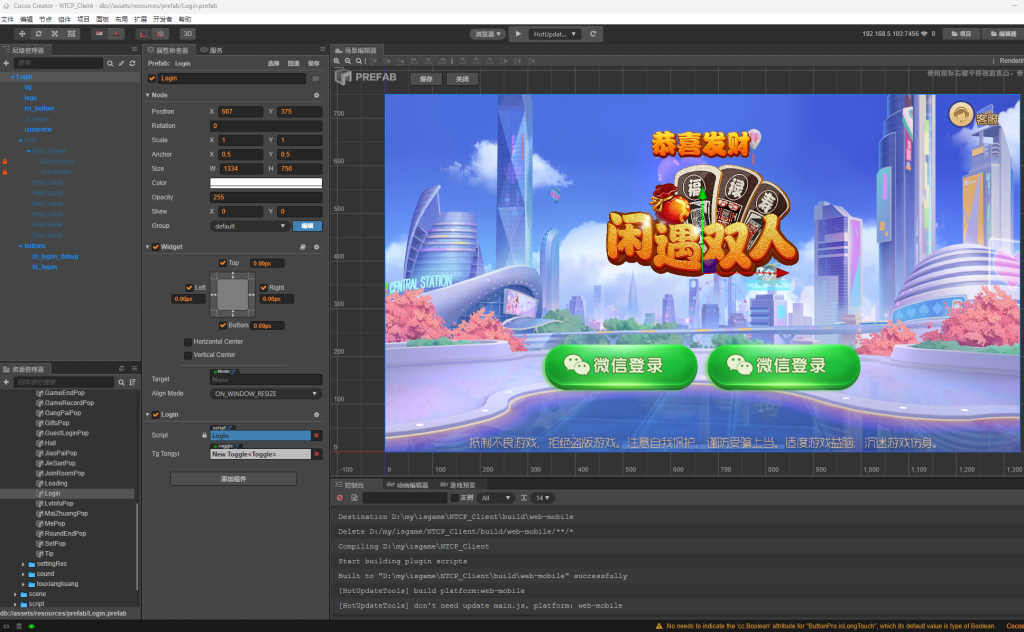Open Widget component help icon

[x=303, y=247]
